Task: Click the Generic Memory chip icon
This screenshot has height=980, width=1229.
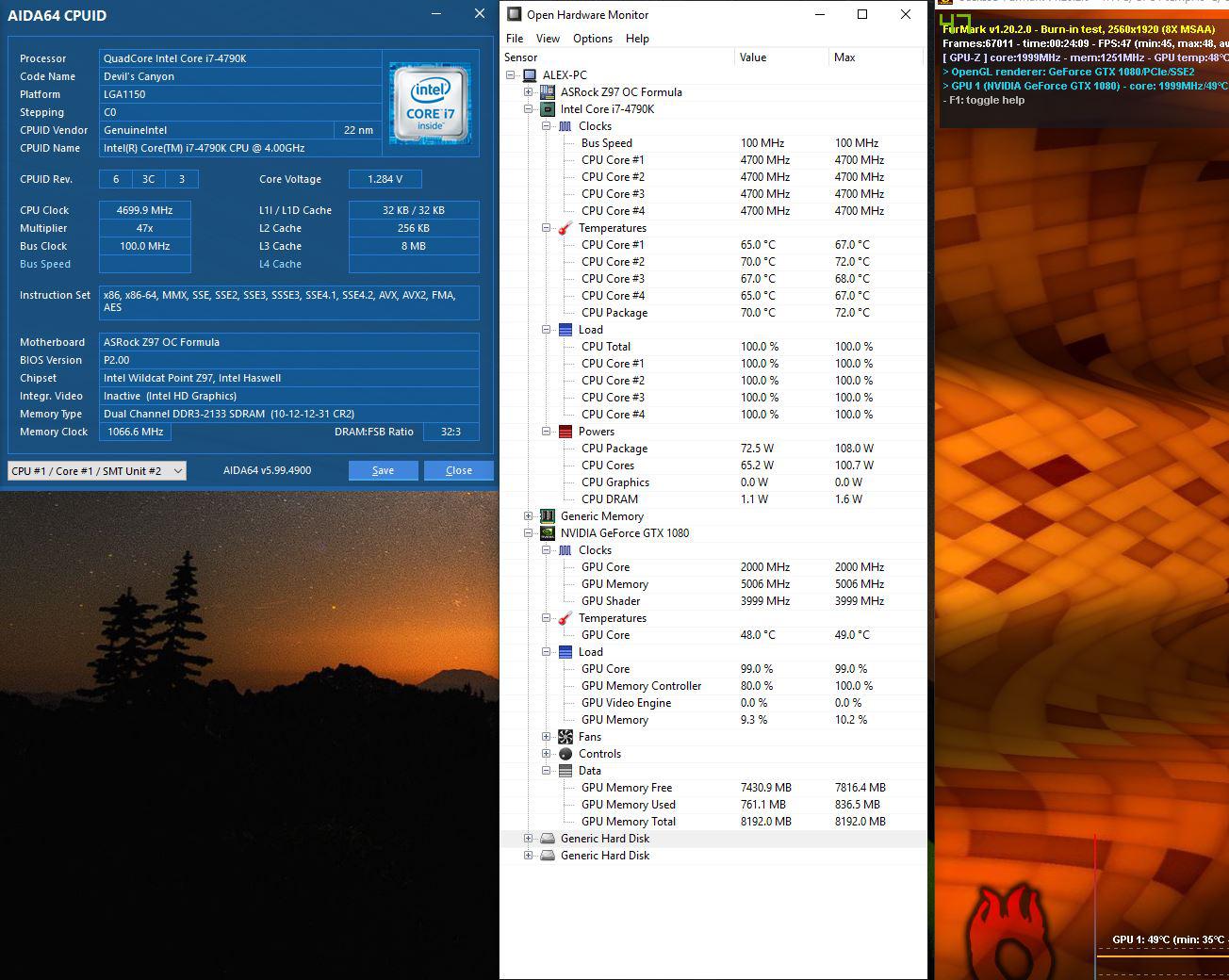Action: tap(547, 516)
